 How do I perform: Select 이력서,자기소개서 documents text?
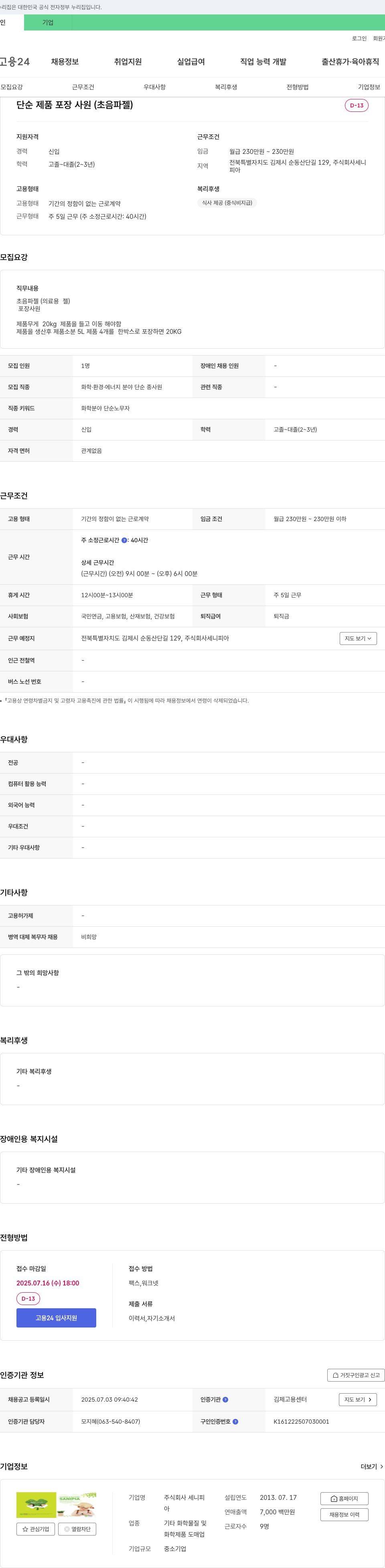pos(152,1318)
